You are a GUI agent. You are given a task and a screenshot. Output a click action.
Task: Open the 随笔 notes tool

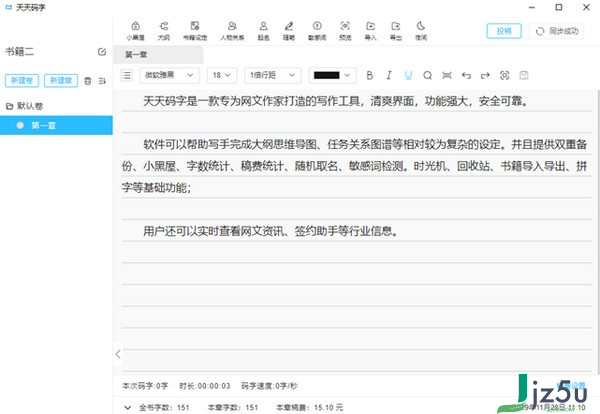coord(289,31)
